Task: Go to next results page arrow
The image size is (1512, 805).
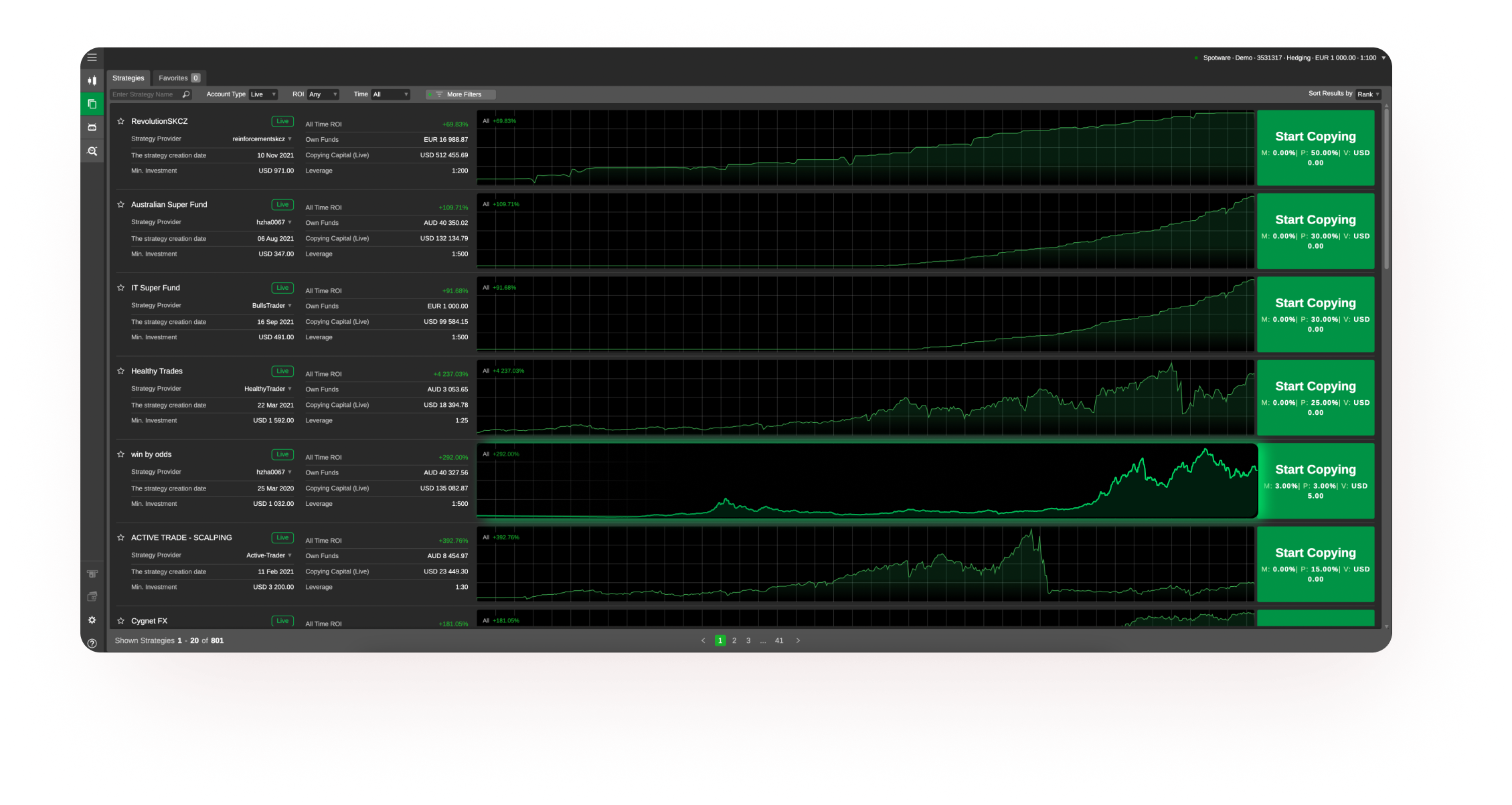Action: pyautogui.click(x=798, y=641)
